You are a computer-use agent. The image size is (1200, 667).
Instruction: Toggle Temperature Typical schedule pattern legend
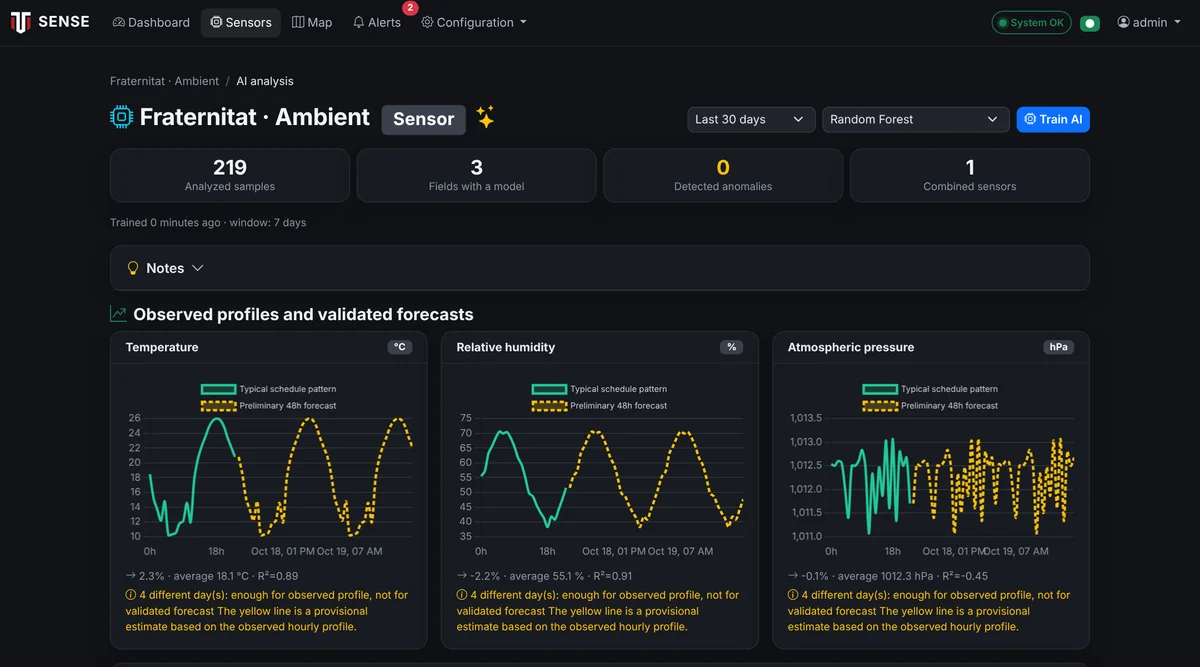268,389
